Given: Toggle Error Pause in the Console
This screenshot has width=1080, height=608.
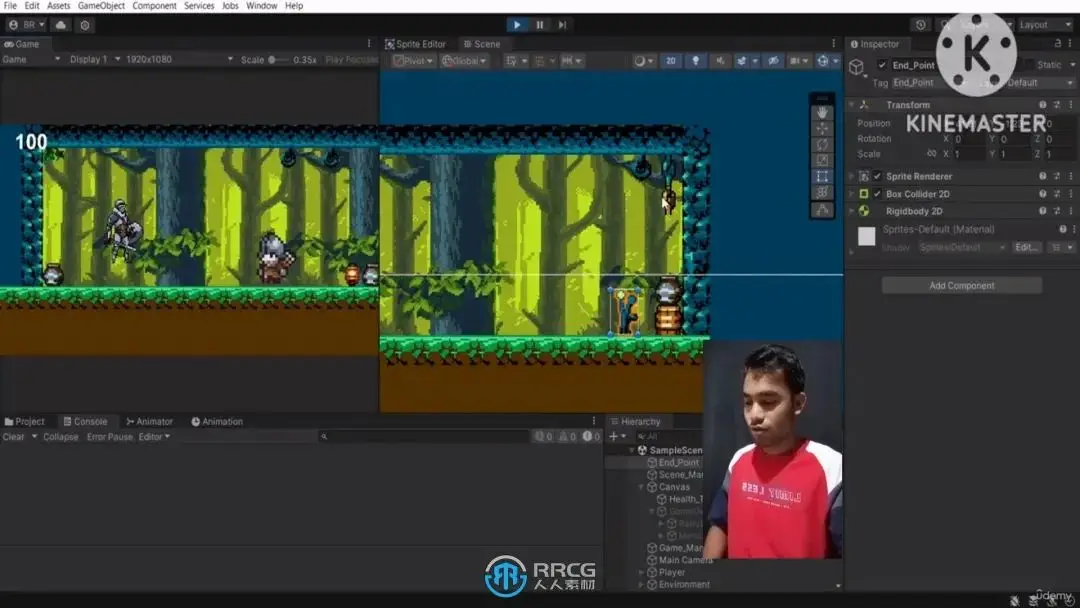Looking at the screenshot, I should [x=110, y=437].
